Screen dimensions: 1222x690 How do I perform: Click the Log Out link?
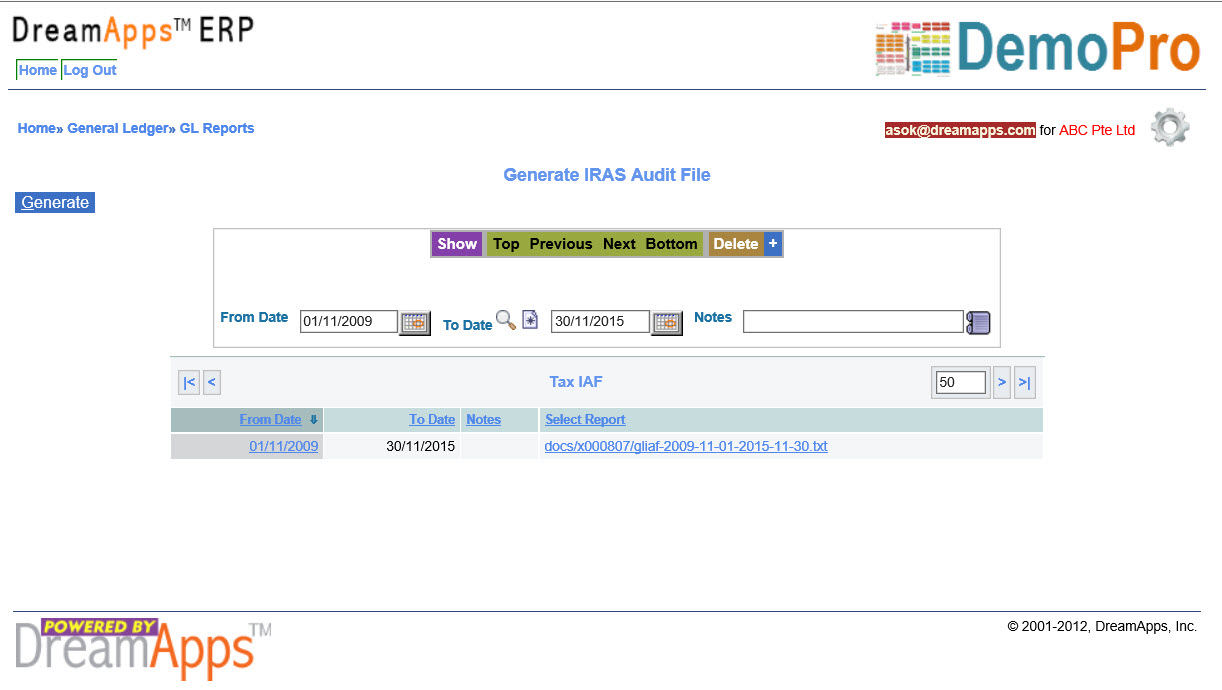tap(90, 70)
